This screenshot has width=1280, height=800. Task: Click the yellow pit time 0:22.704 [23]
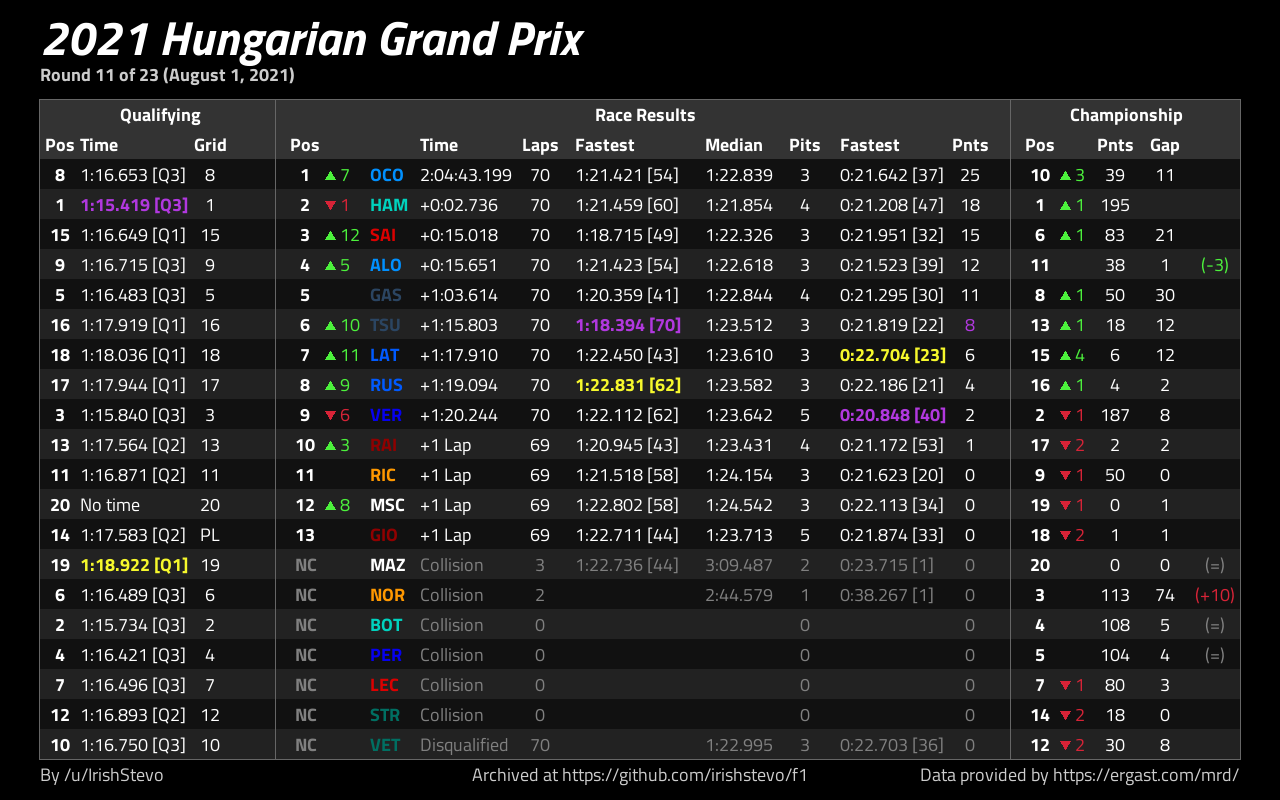(x=893, y=356)
